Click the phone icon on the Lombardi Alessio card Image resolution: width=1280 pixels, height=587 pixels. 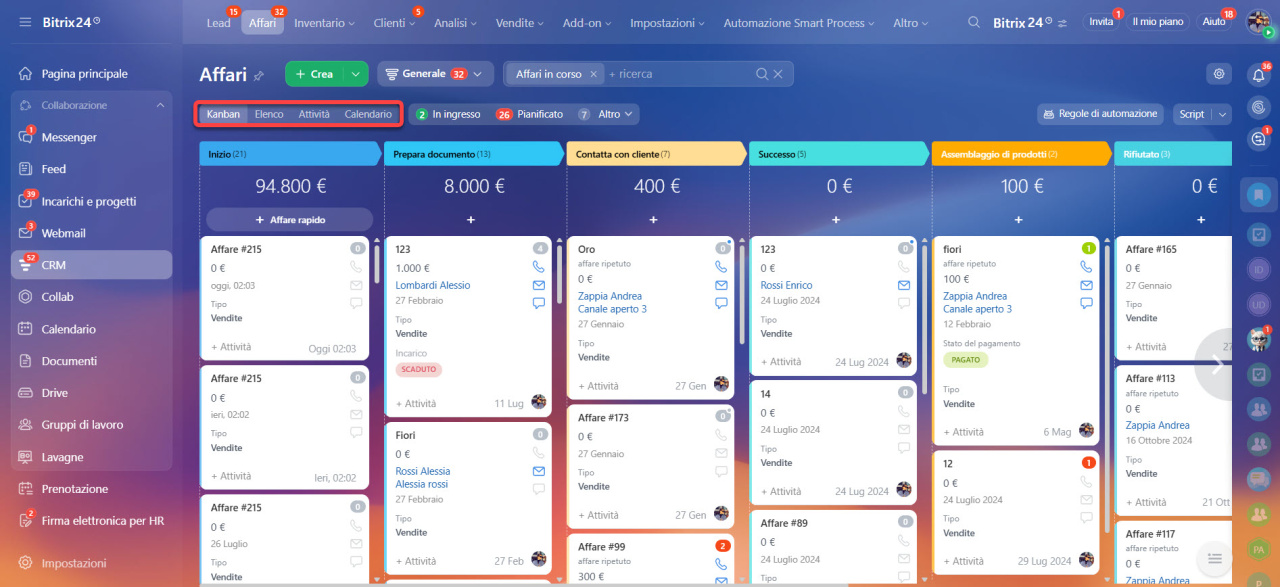pos(538,267)
